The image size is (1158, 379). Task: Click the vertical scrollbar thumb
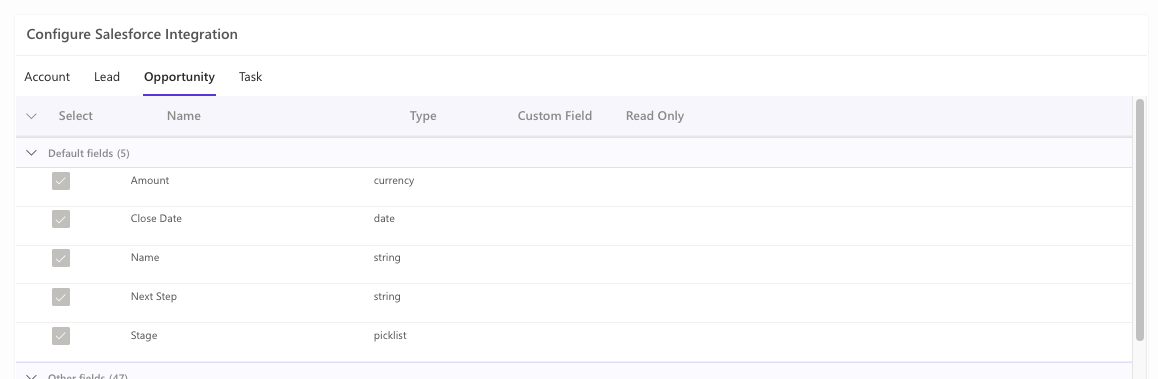1140,219
